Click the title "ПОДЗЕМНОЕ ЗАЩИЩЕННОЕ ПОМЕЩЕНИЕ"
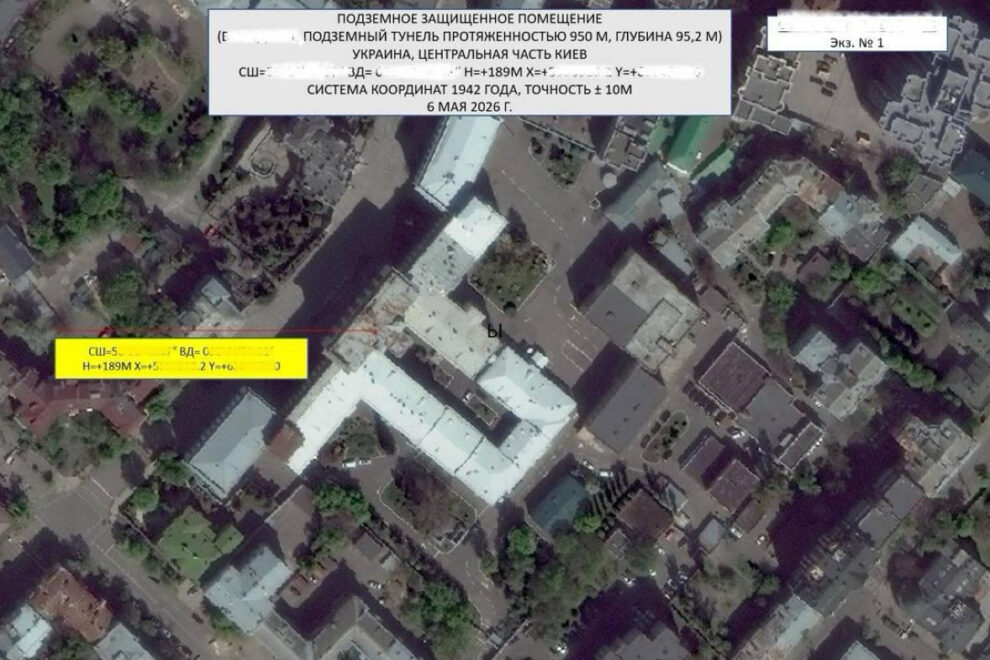990x660 pixels. coord(469,19)
